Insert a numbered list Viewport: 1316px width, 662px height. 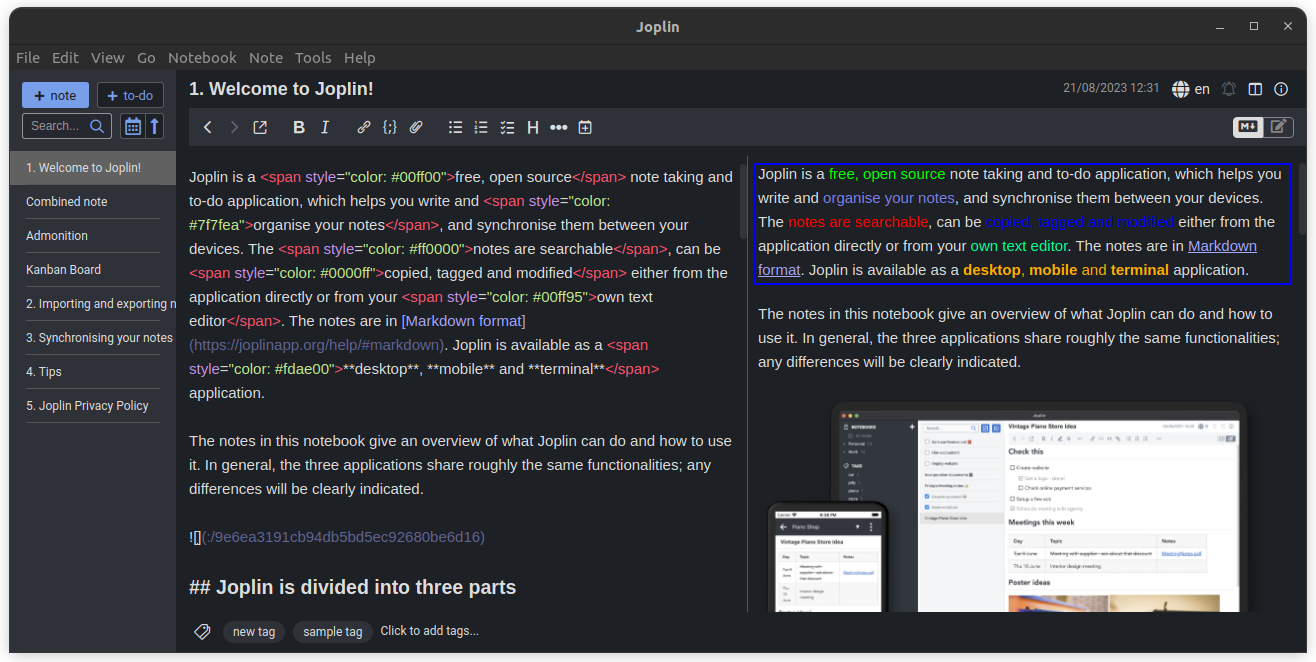pyautogui.click(x=481, y=127)
